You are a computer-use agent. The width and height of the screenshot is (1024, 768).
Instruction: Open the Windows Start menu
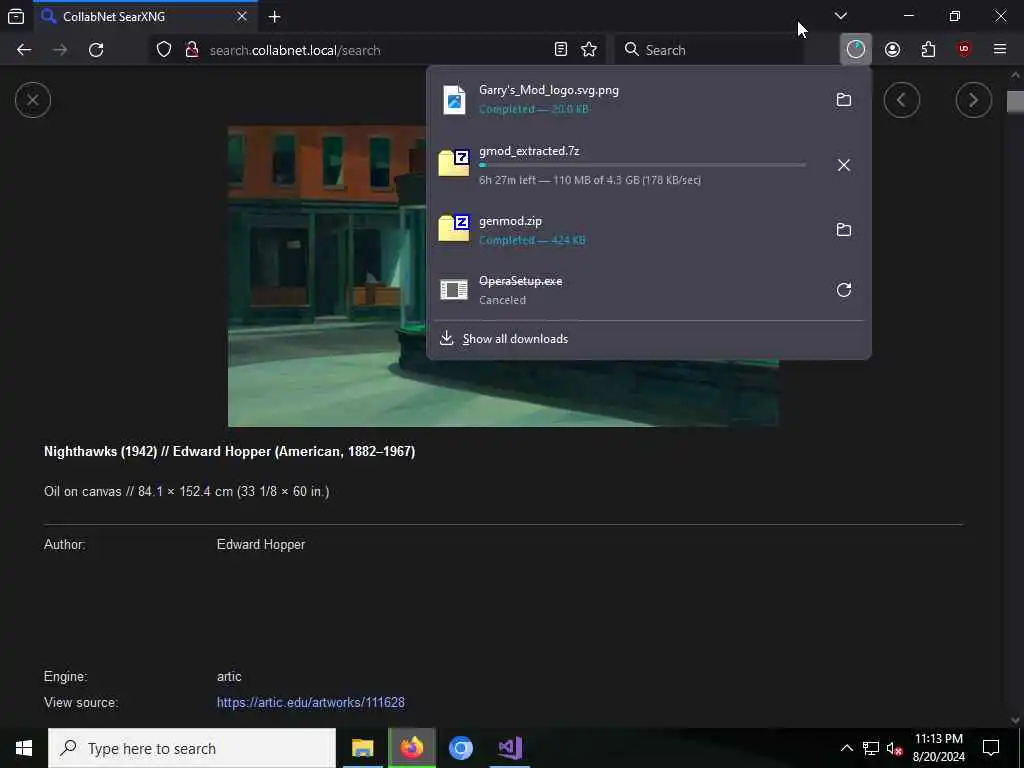[x=24, y=748]
